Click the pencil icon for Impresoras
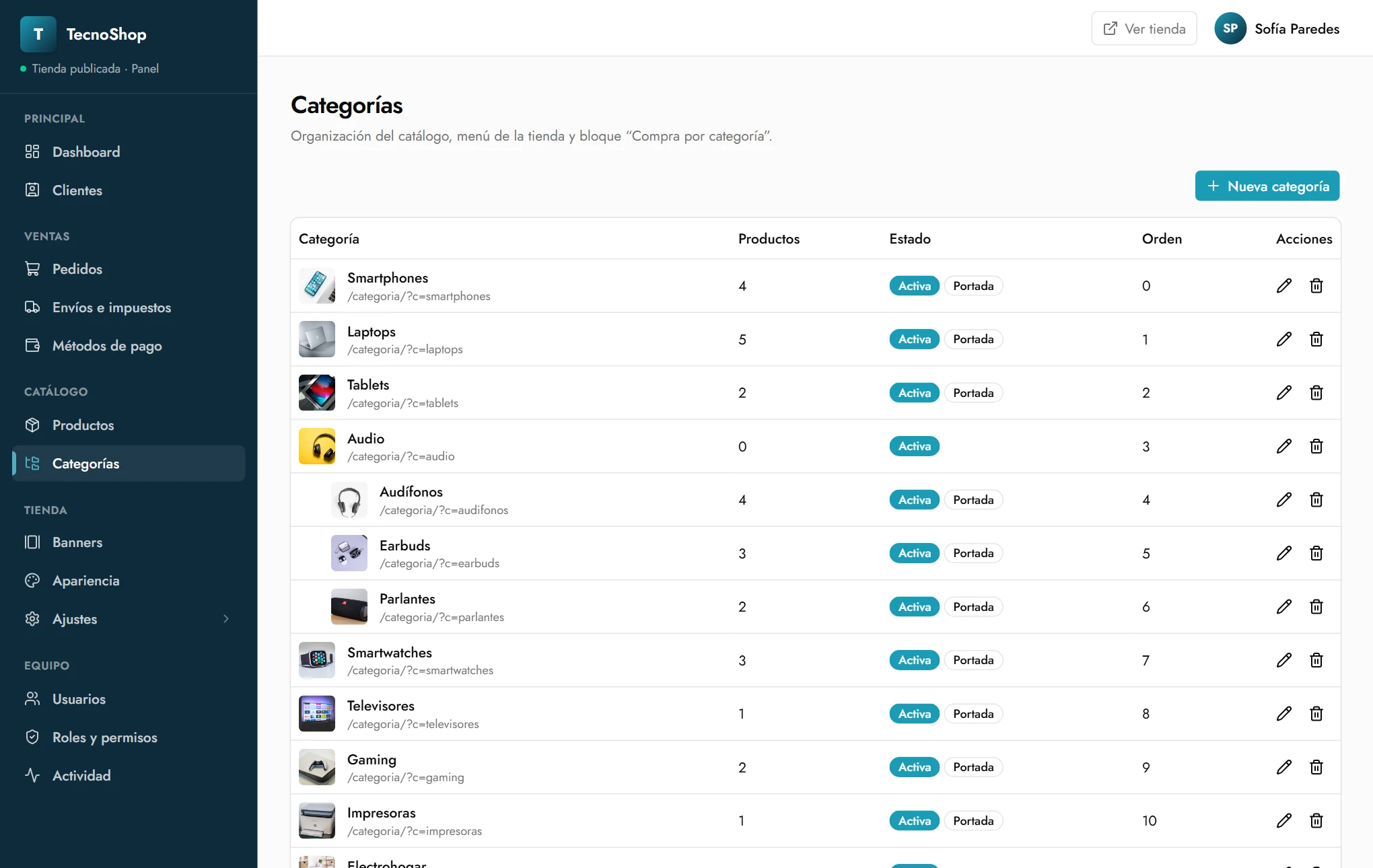This screenshot has width=1373, height=868. pyautogui.click(x=1283, y=821)
